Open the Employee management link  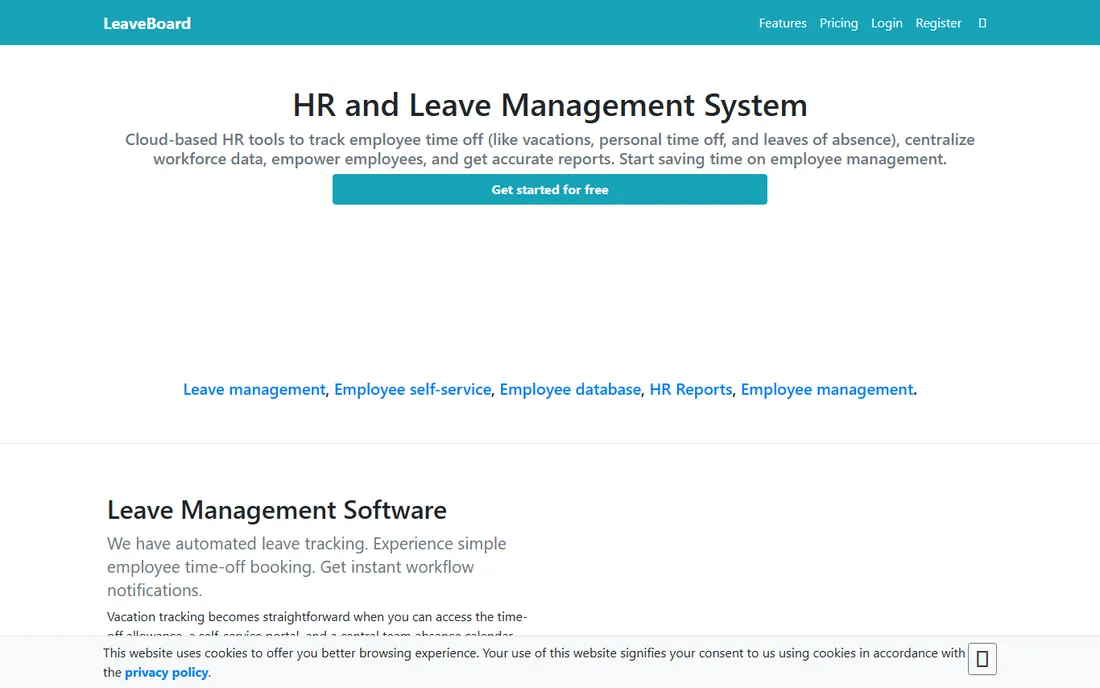pos(826,389)
